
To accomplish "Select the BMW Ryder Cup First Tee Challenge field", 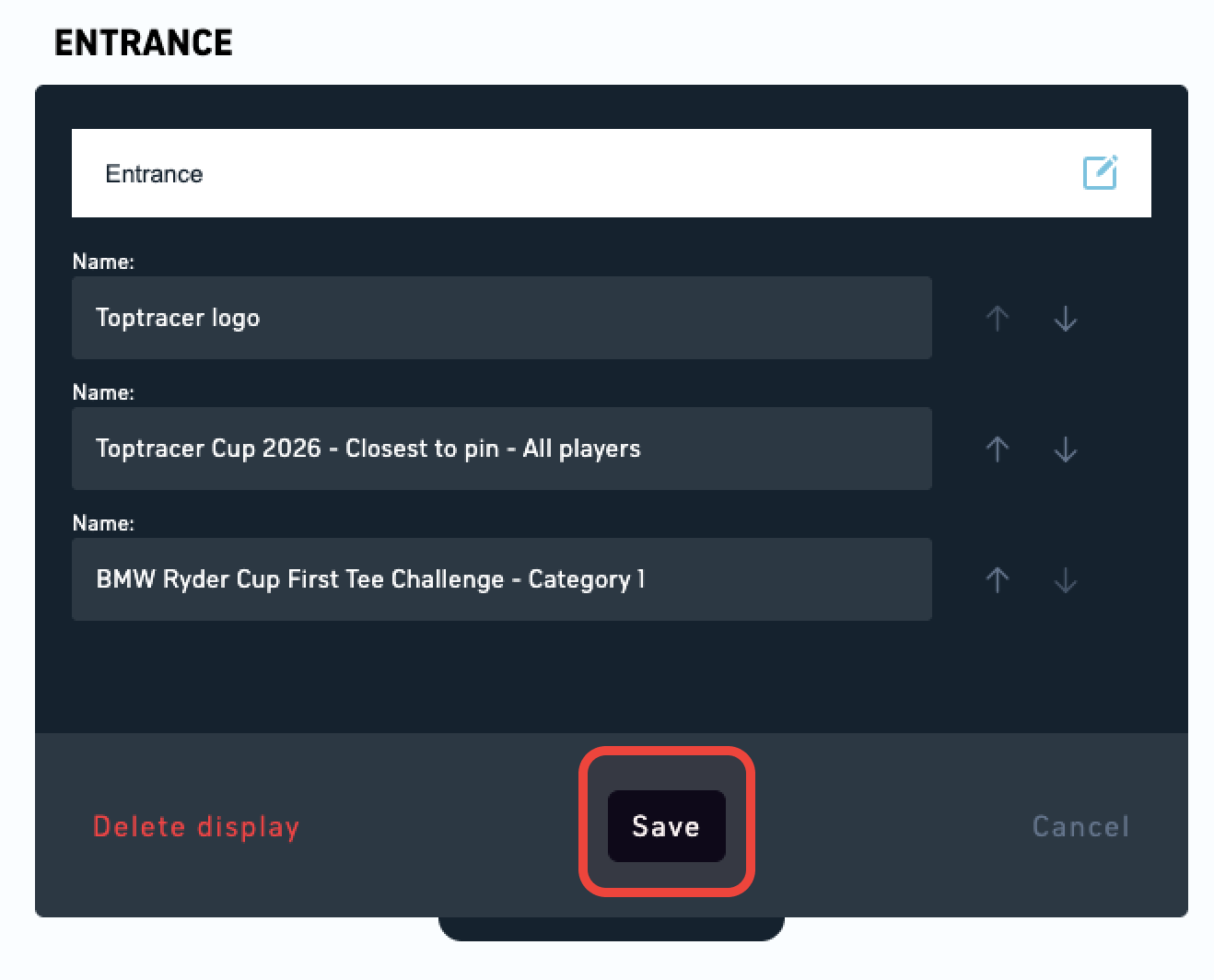I will [x=502, y=579].
